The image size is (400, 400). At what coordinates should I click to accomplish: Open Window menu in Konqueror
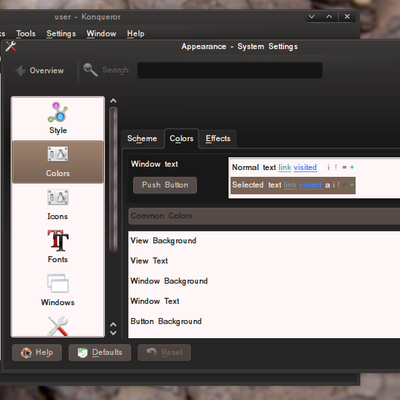pyautogui.click(x=101, y=34)
